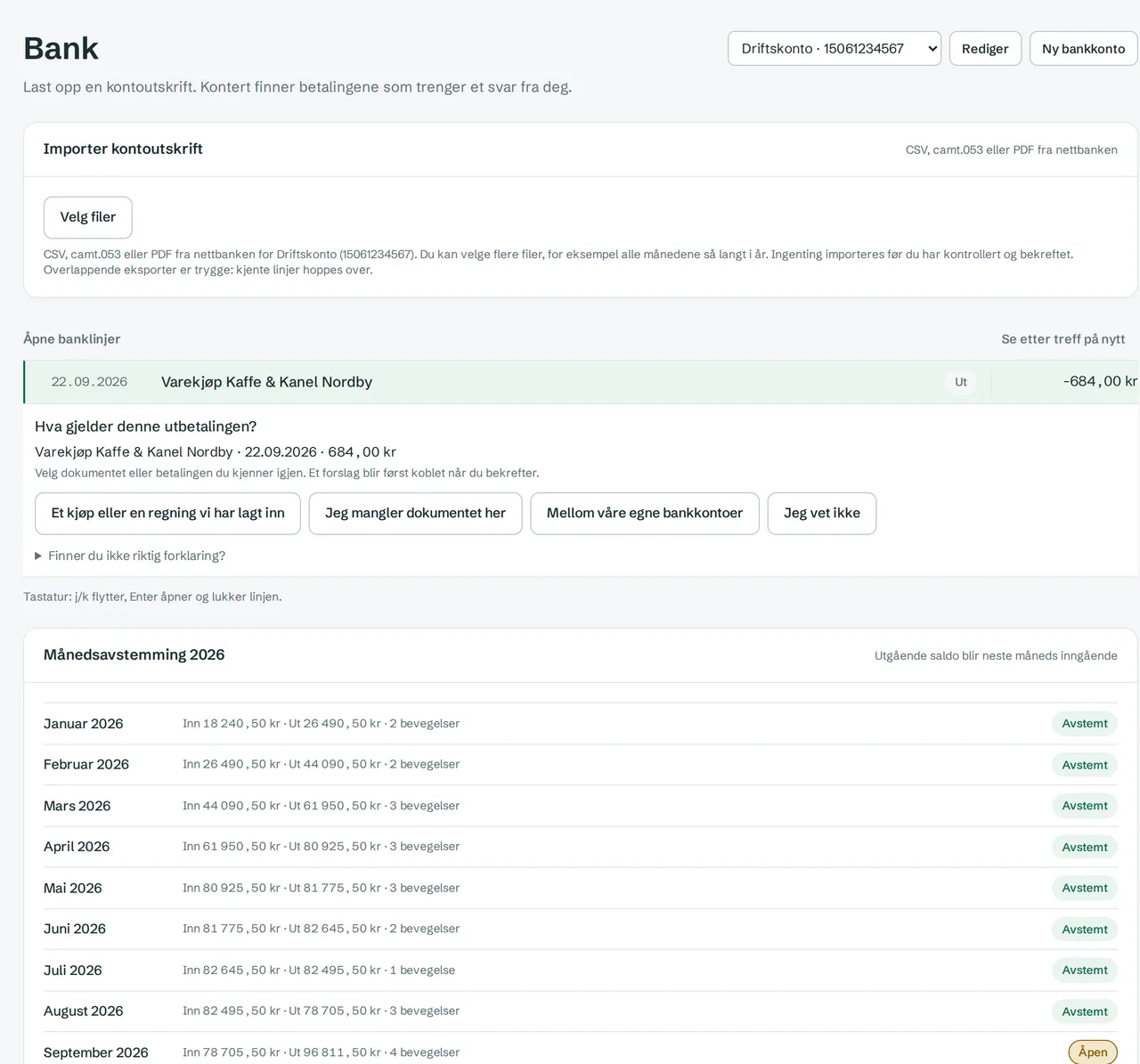
Task: Open the Februar 2026 reconciliation row
Action: (x=581, y=765)
